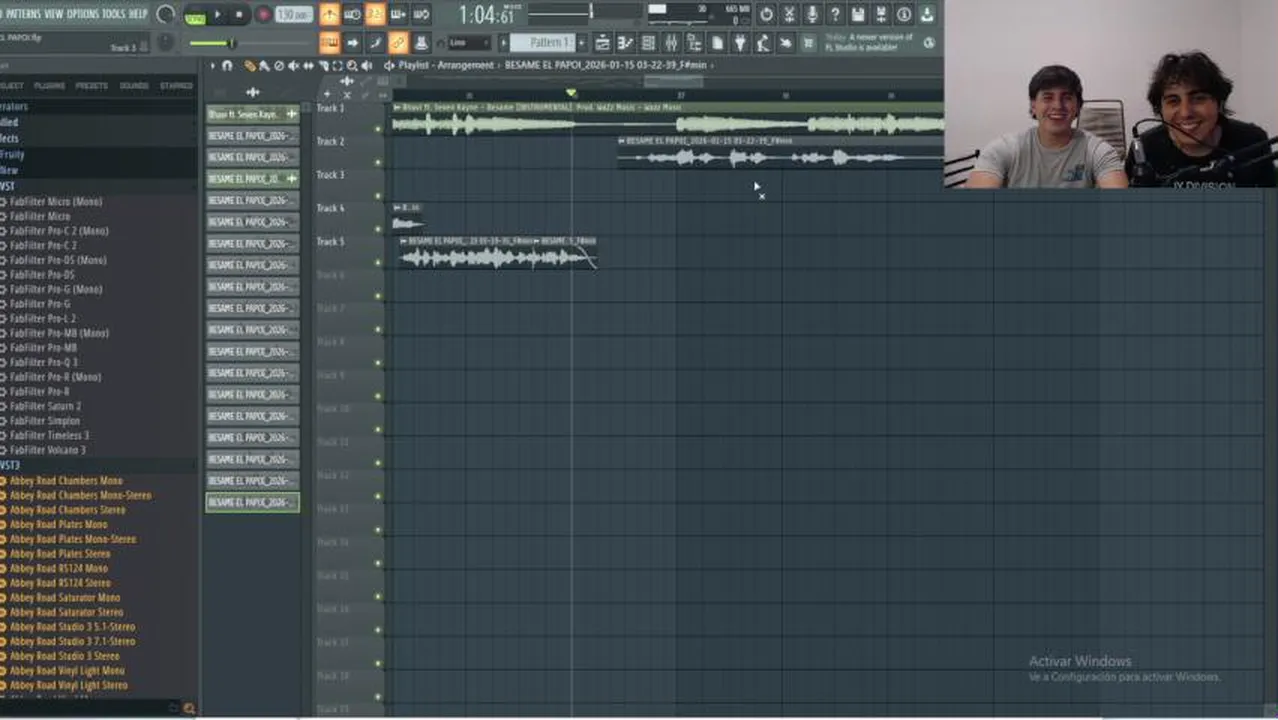This screenshot has height=720, width=1278.
Task: Open one-click audio recording microphone
Action: pyautogui.click(x=812, y=14)
